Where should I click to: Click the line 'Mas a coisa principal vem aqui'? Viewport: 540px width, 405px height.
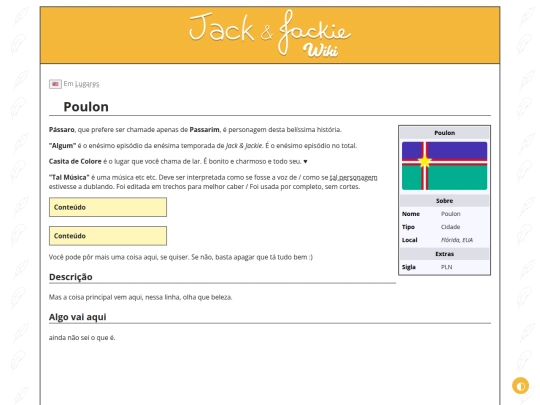tap(141, 297)
